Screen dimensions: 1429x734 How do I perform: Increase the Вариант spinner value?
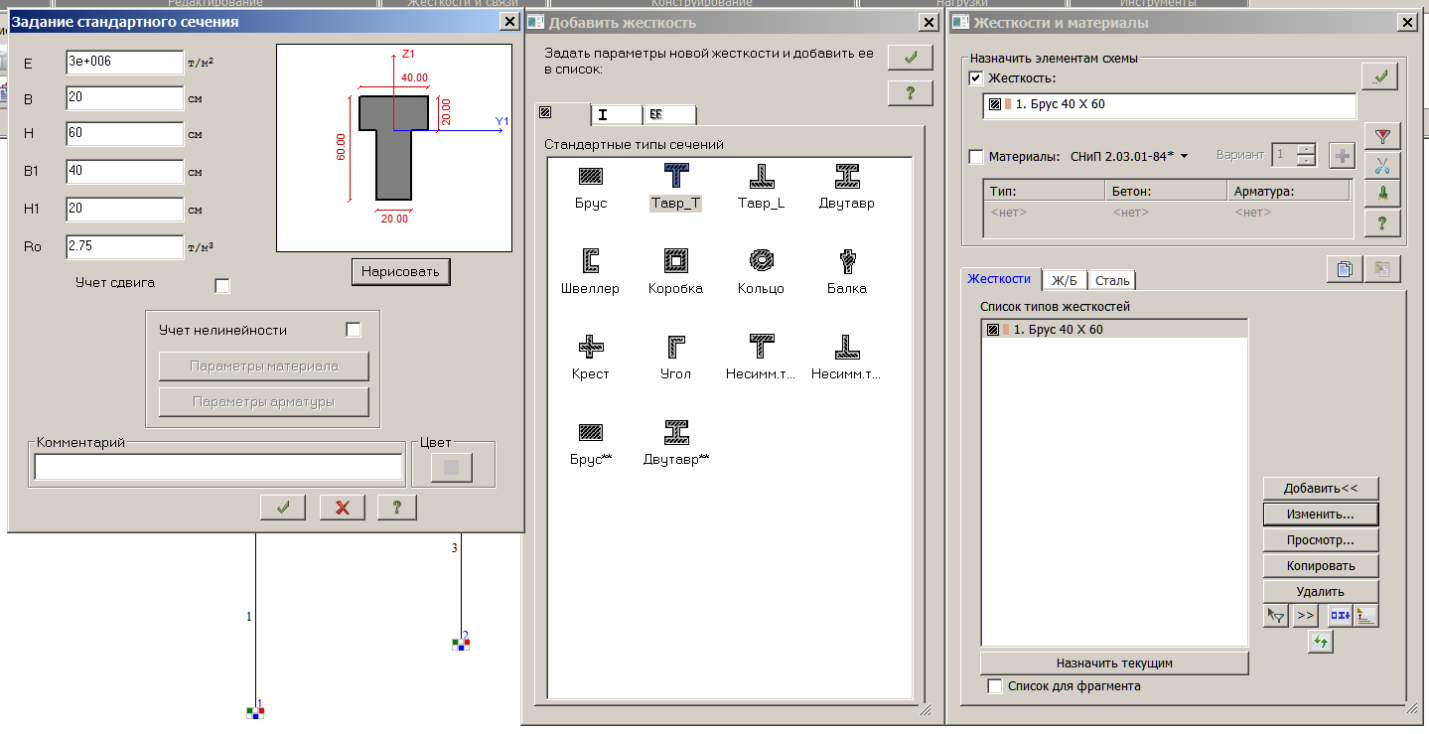pos(1306,150)
